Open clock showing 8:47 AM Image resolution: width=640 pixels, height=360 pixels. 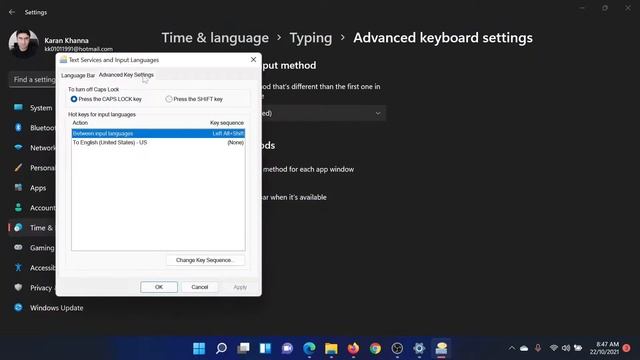(x=604, y=348)
